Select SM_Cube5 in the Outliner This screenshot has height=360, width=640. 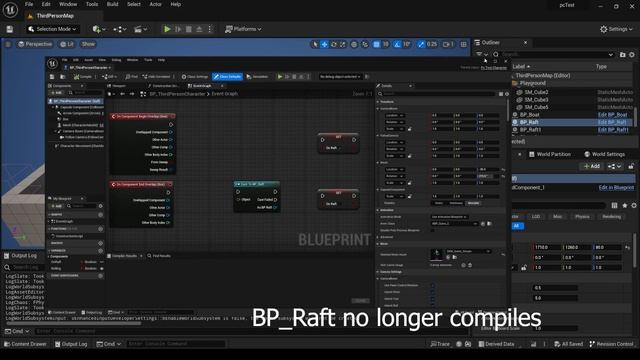[x=536, y=107]
